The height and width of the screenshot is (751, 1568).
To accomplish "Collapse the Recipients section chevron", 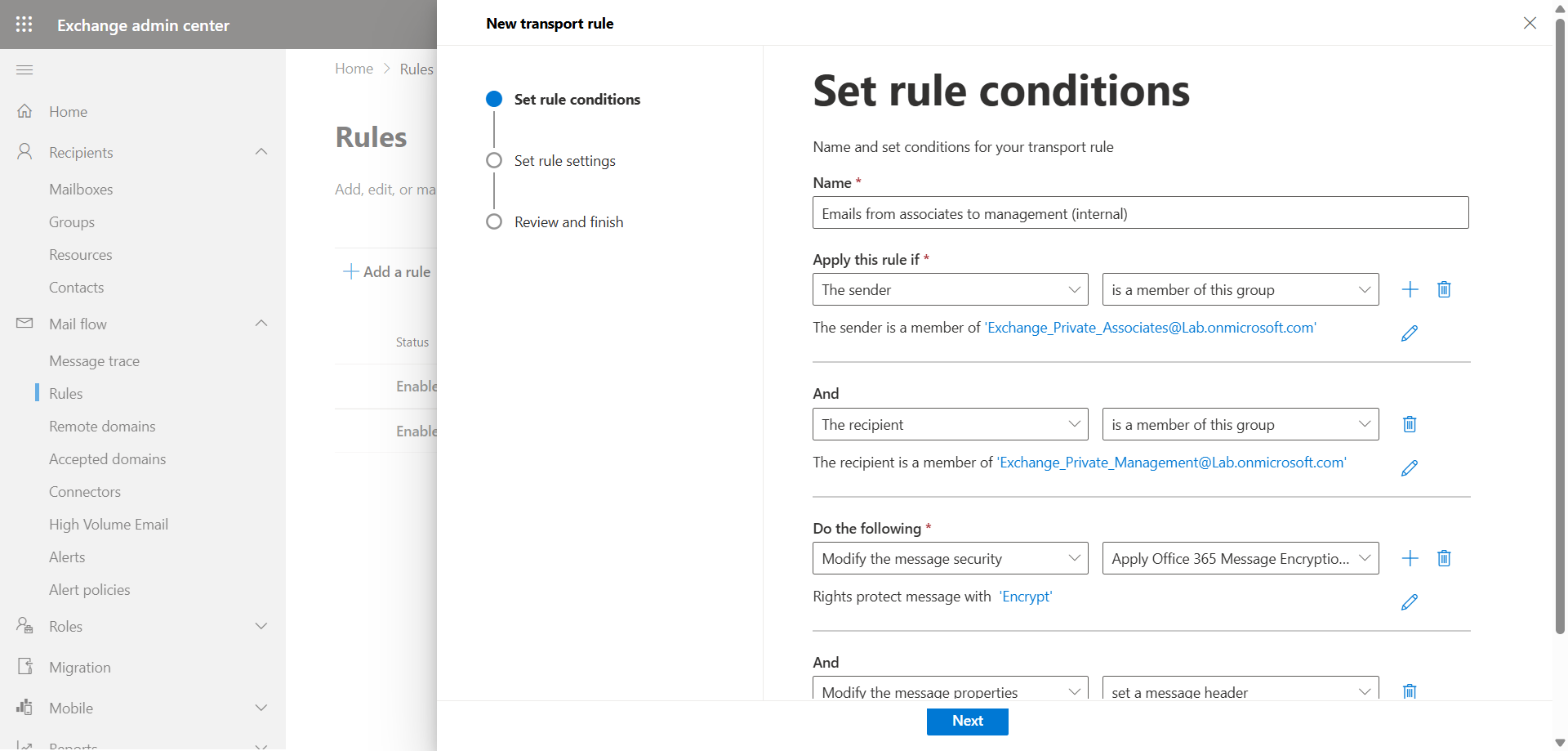I will 261,152.
